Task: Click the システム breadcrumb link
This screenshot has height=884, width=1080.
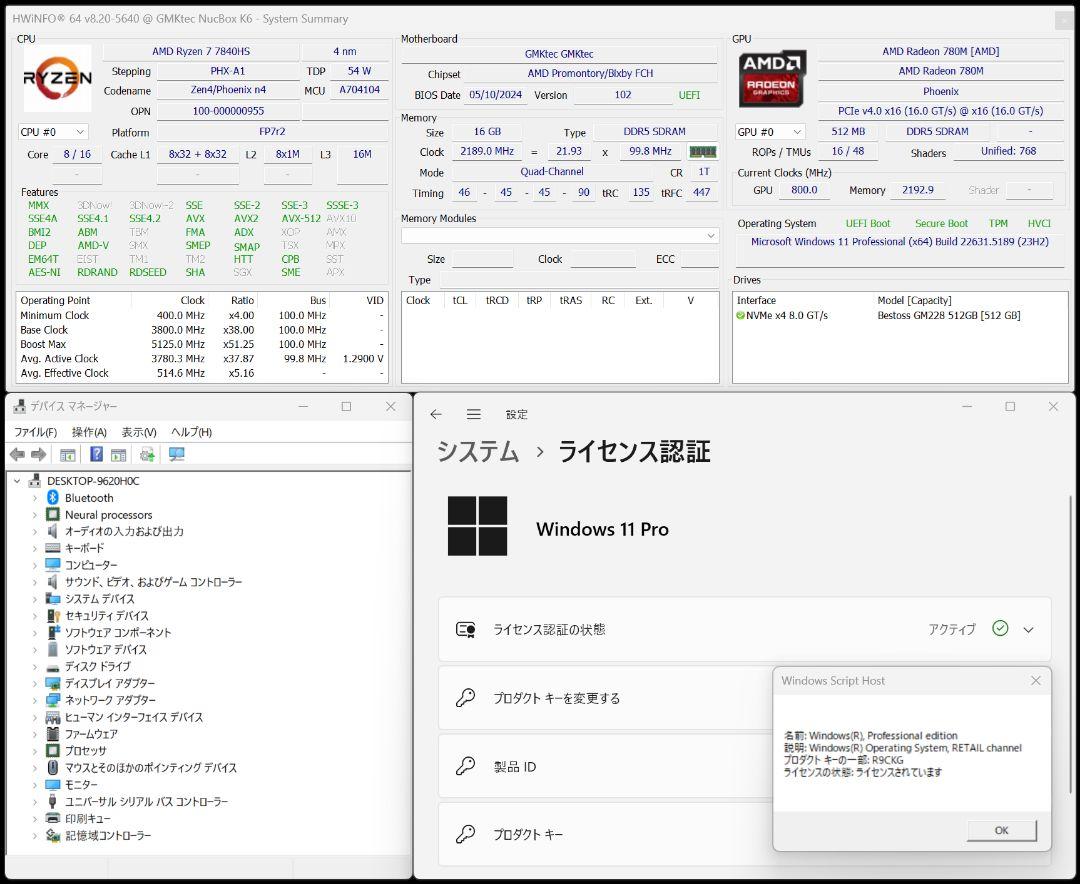Action: [x=477, y=451]
